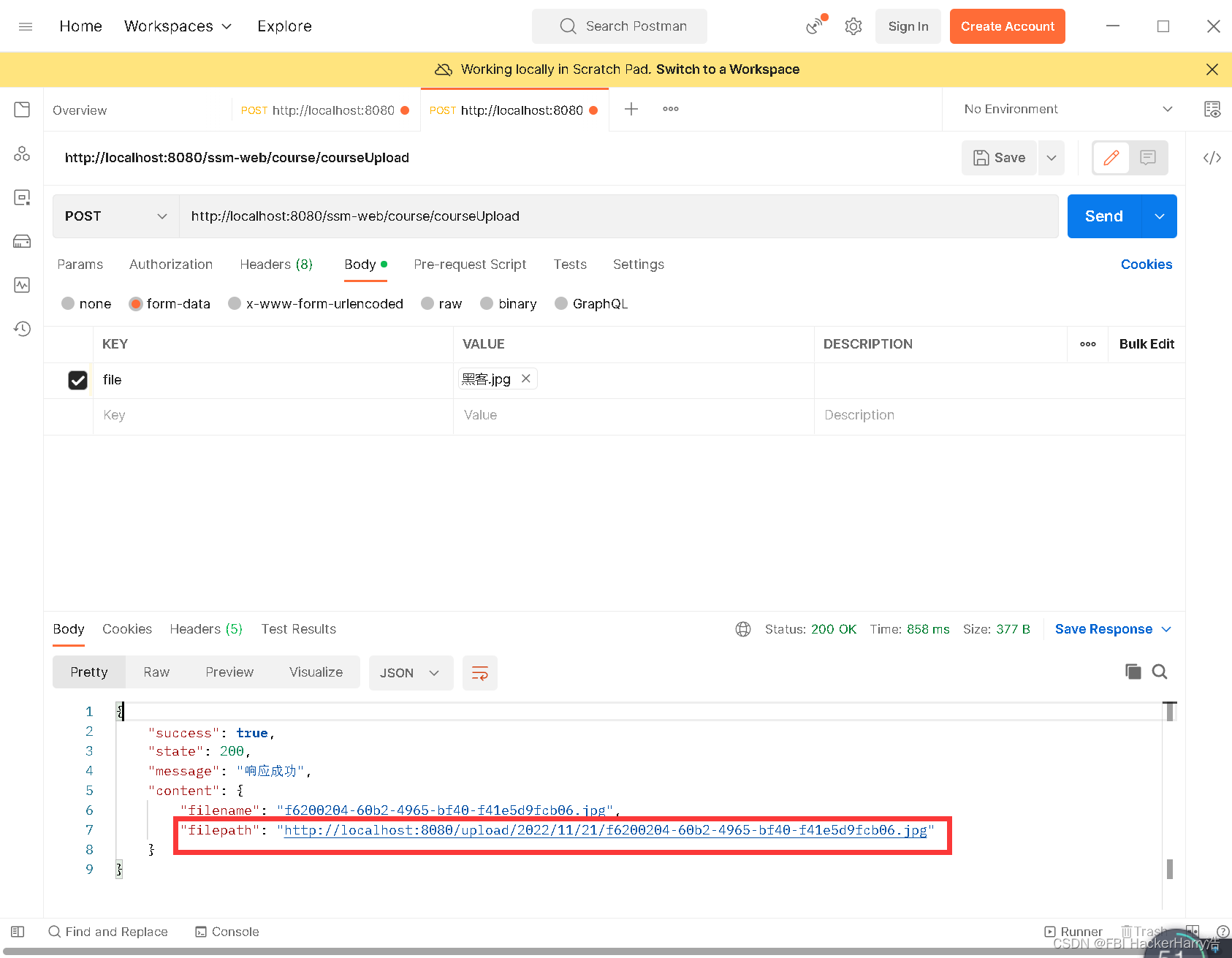Viewport: 1232px width, 958px height.
Task: Open the APIs sidebar icon
Action: [22, 153]
